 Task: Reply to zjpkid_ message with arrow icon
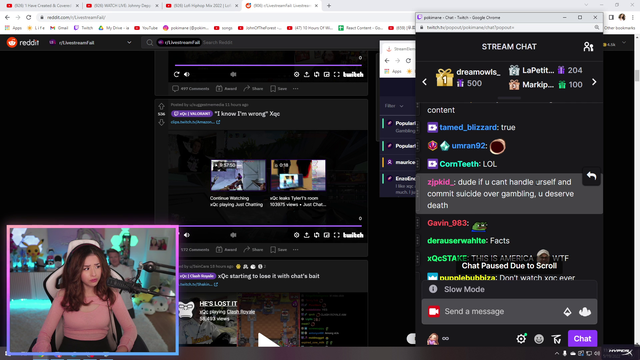591,176
